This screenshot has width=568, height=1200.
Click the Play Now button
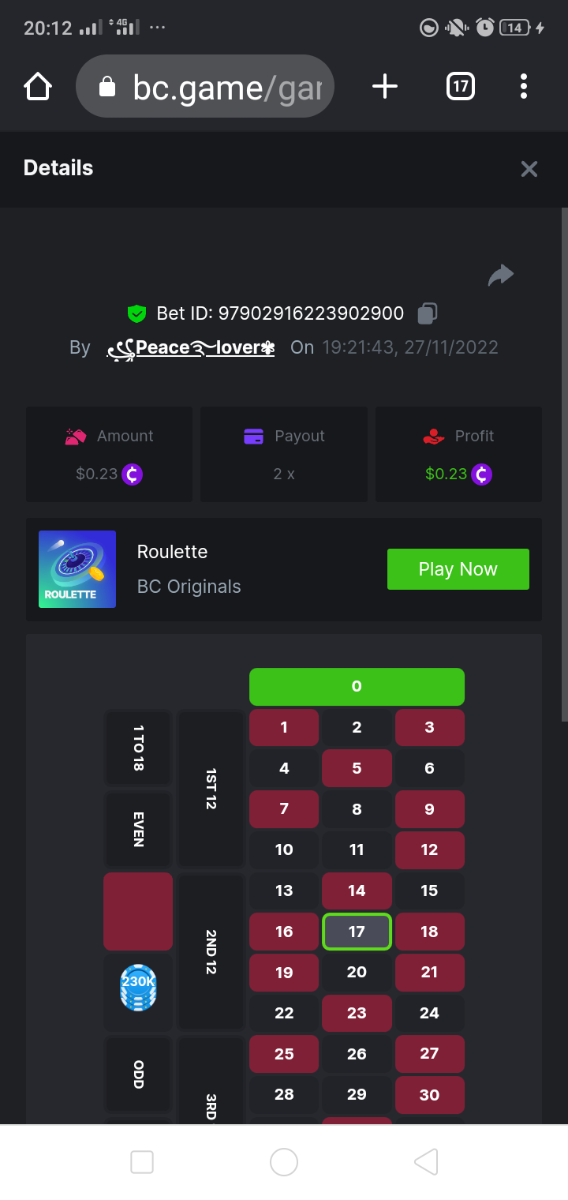pyautogui.click(x=458, y=569)
